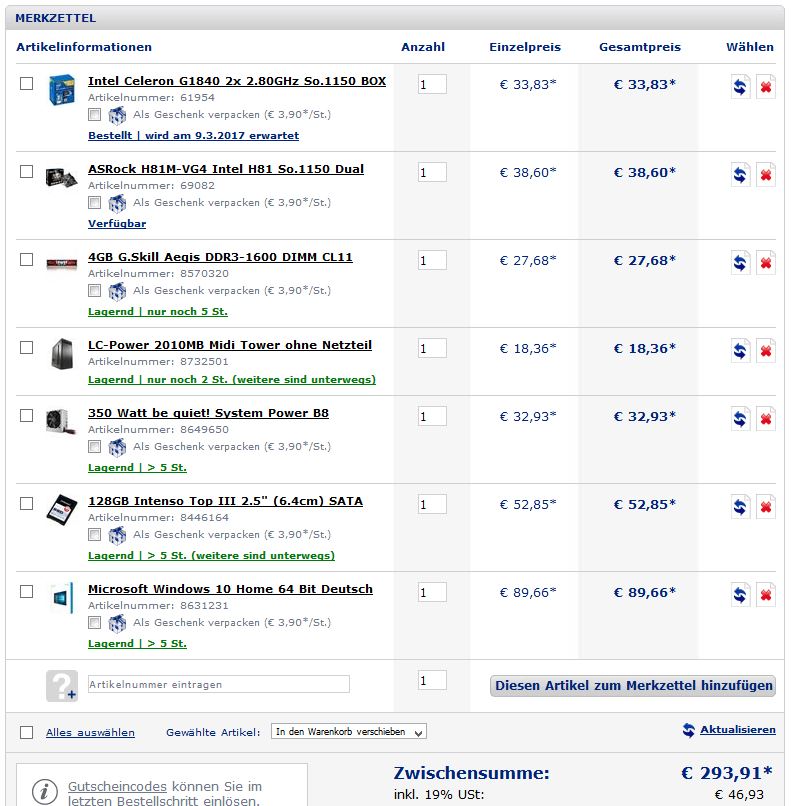Image resolution: width=791 pixels, height=806 pixels.
Task: Select the 350 Watt be quiet! row checkbox
Action: (26, 415)
